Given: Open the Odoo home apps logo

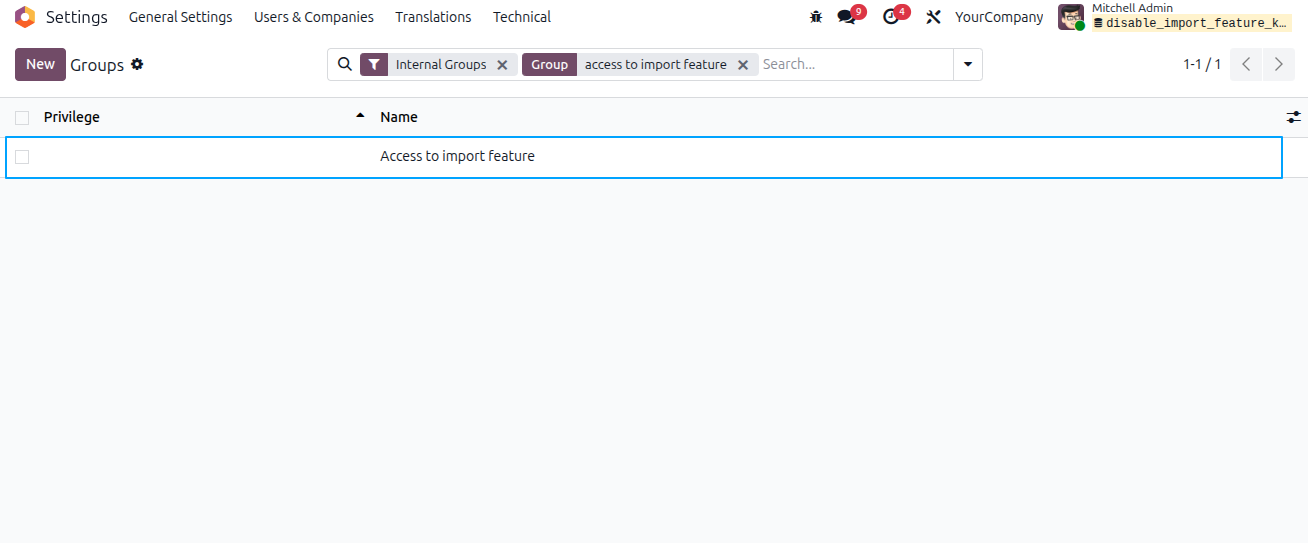Looking at the screenshot, I should 25,17.
